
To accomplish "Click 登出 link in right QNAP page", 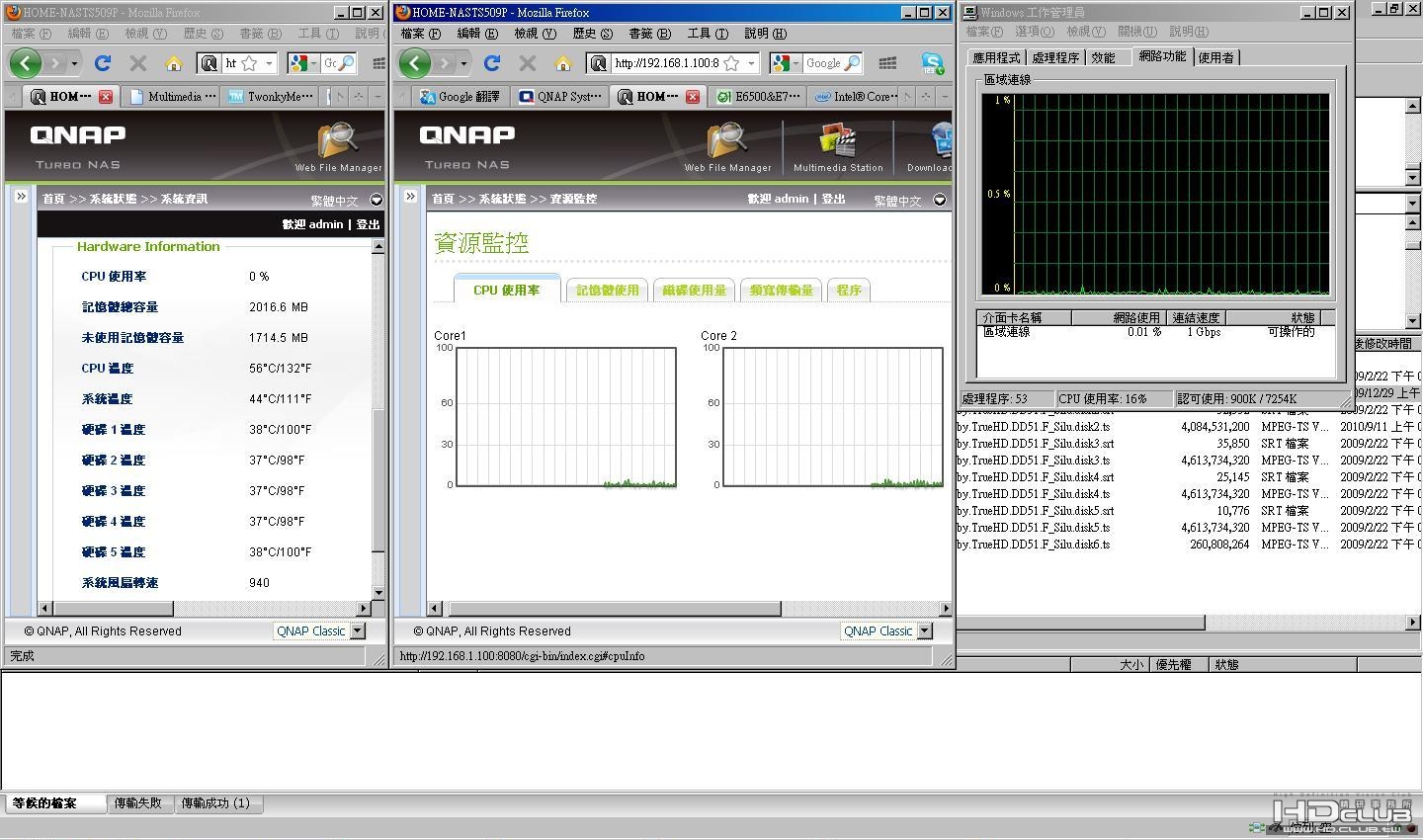I will click(x=834, y=199).
